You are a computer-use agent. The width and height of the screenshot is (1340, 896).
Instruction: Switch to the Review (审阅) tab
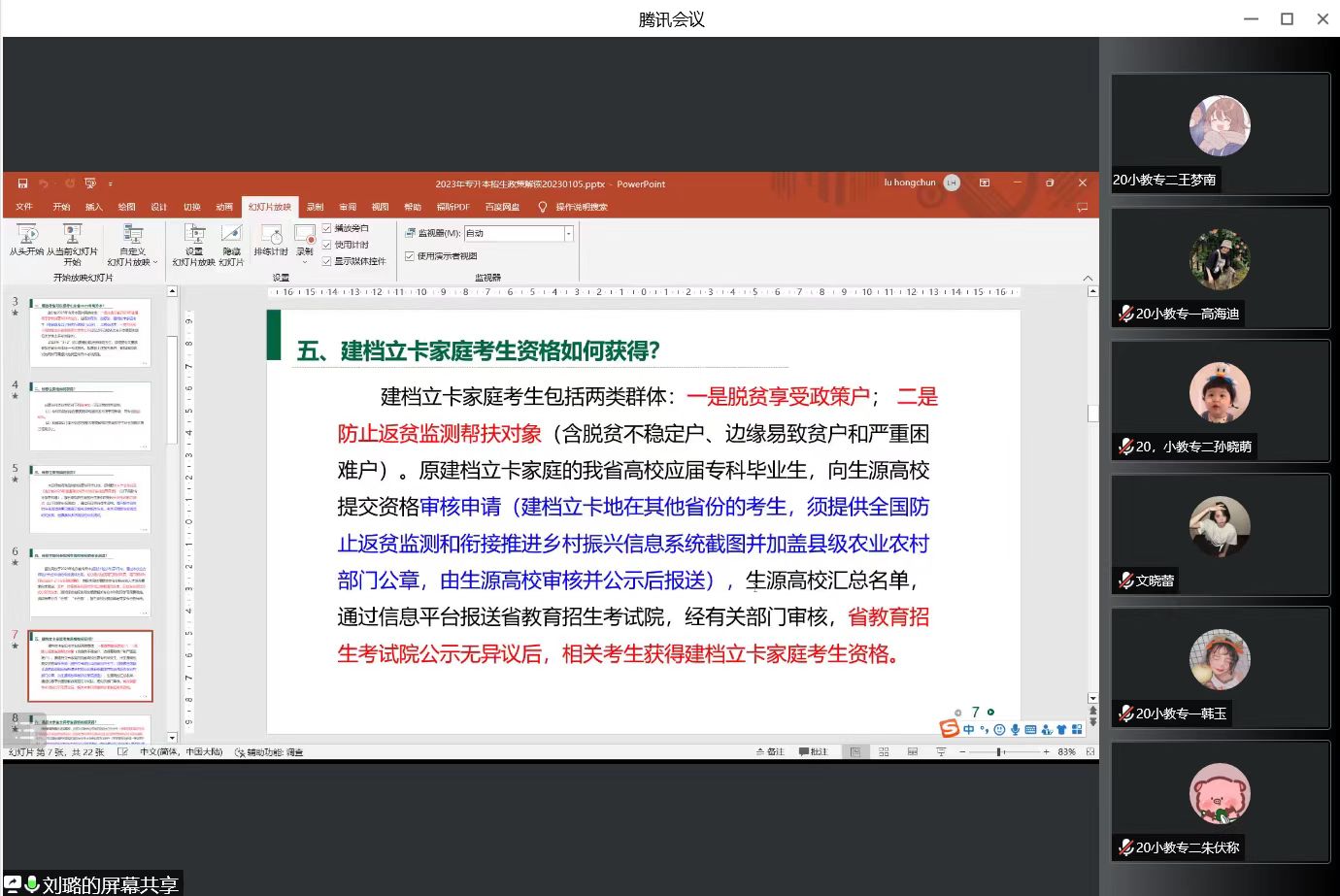coord(348,207)
